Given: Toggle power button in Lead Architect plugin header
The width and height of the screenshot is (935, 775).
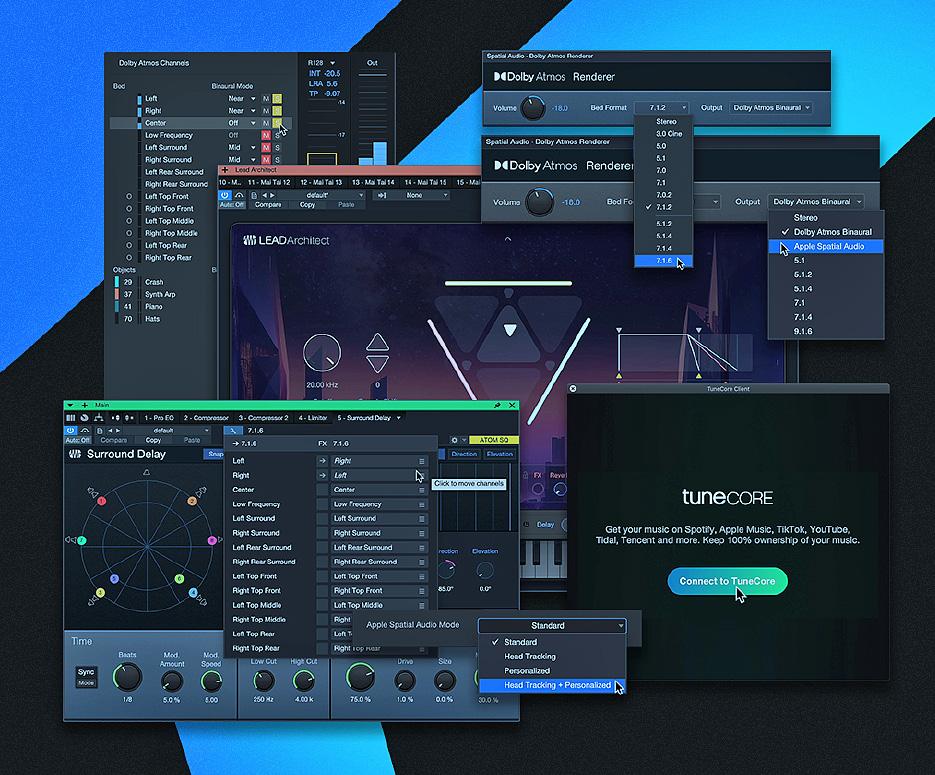Looking at the screenshot, I should [x=225, y=195].
